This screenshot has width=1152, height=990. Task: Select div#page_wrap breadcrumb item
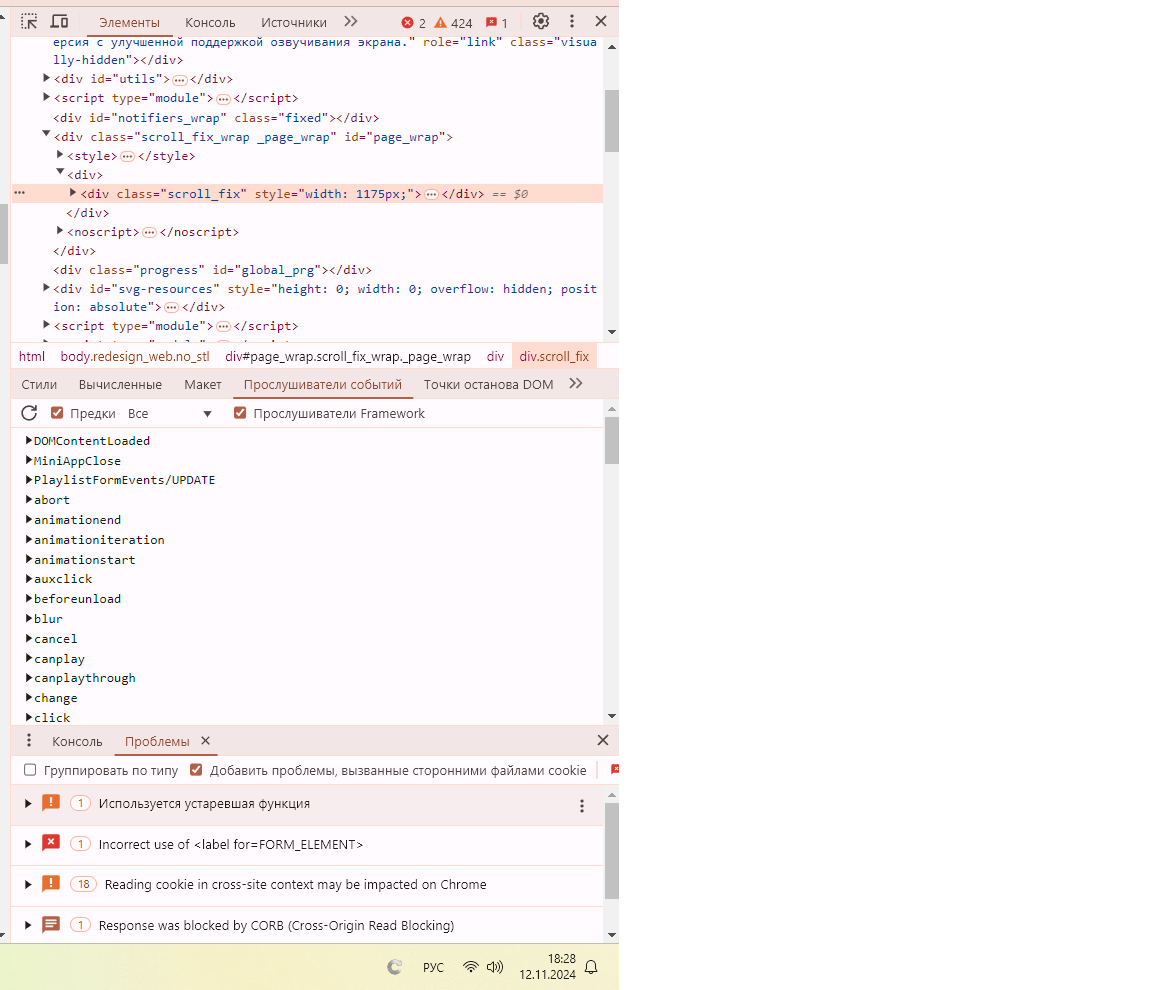[348, 356]
